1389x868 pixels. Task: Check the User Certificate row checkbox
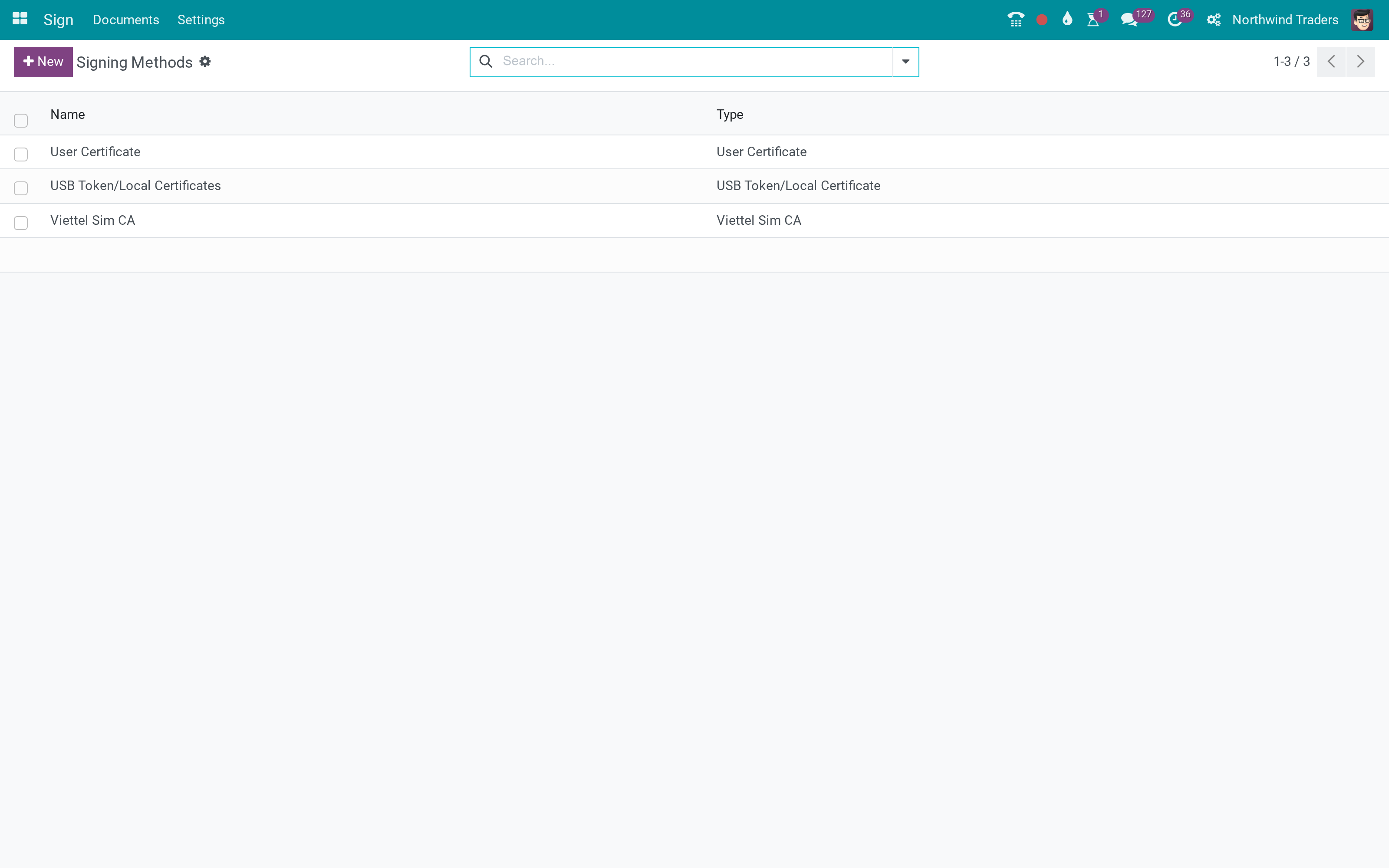pos(21,155)
